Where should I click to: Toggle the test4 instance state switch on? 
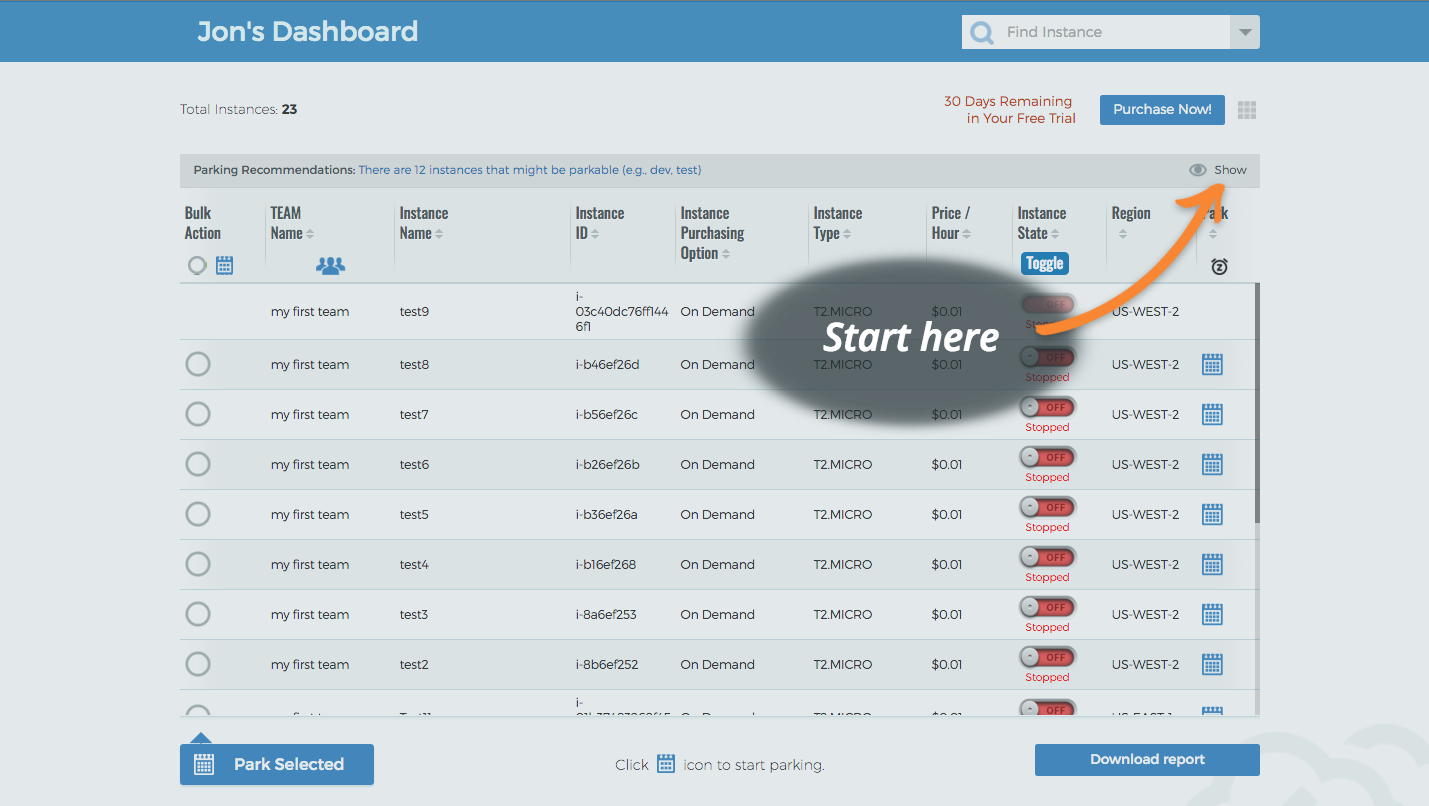coord(1047,557)
